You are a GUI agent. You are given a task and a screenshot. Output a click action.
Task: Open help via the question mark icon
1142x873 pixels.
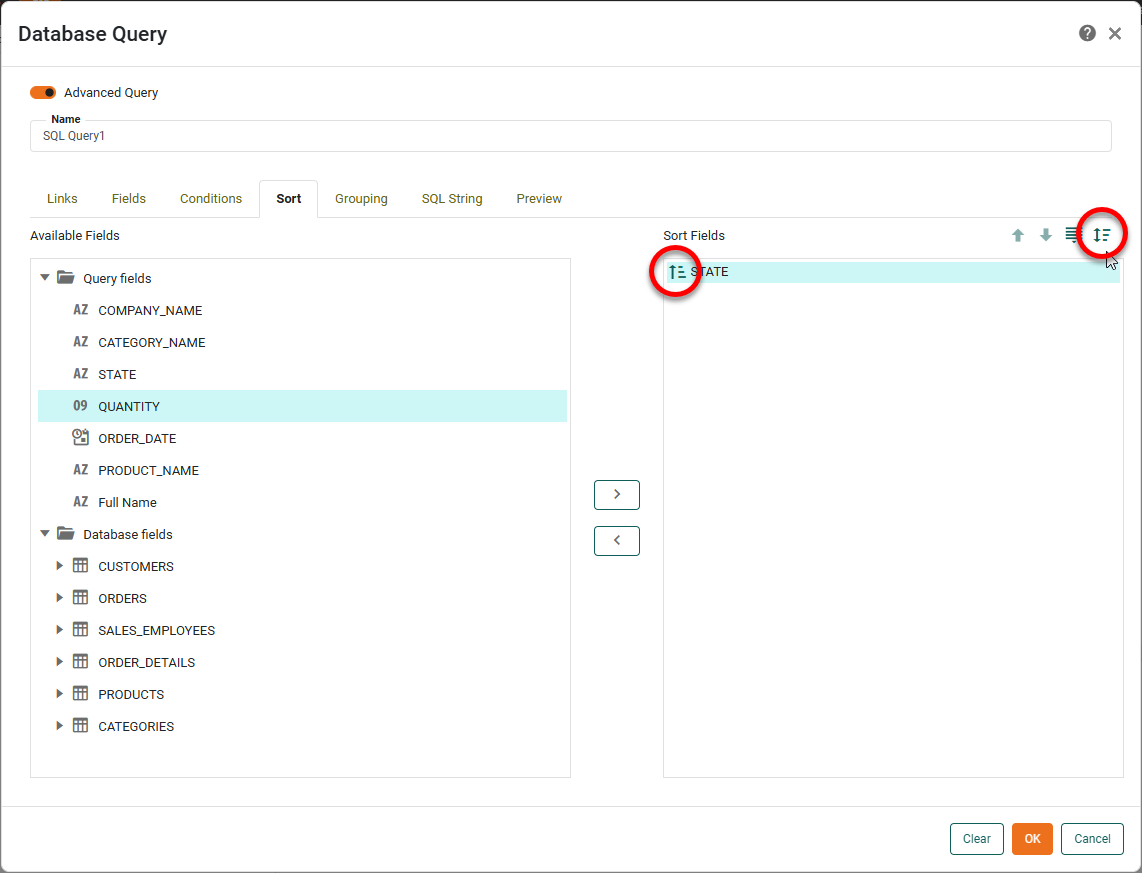tap(1087, 33)
